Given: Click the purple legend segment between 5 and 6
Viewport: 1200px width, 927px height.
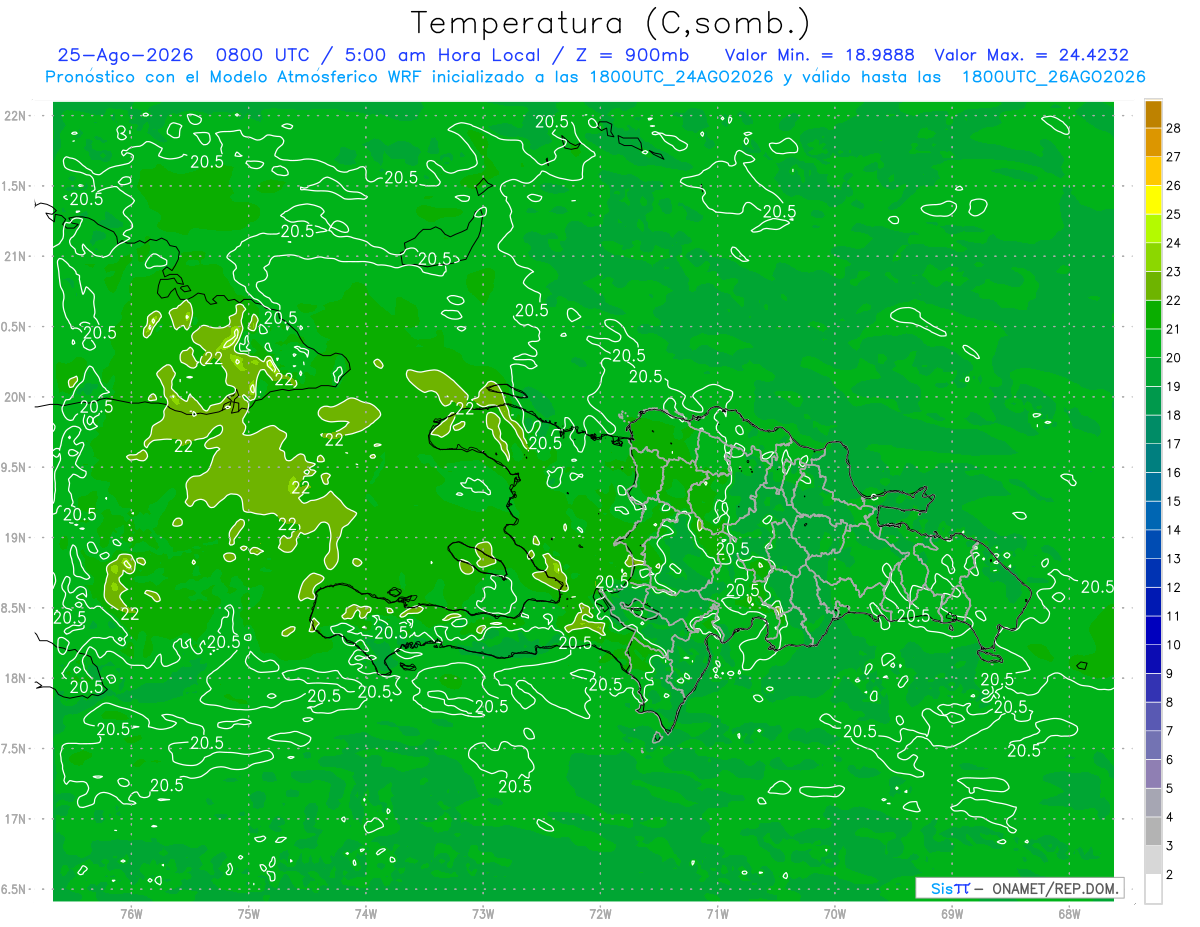Looking at the screenshot, I should pyautogui.click(x=1153, y=774).
